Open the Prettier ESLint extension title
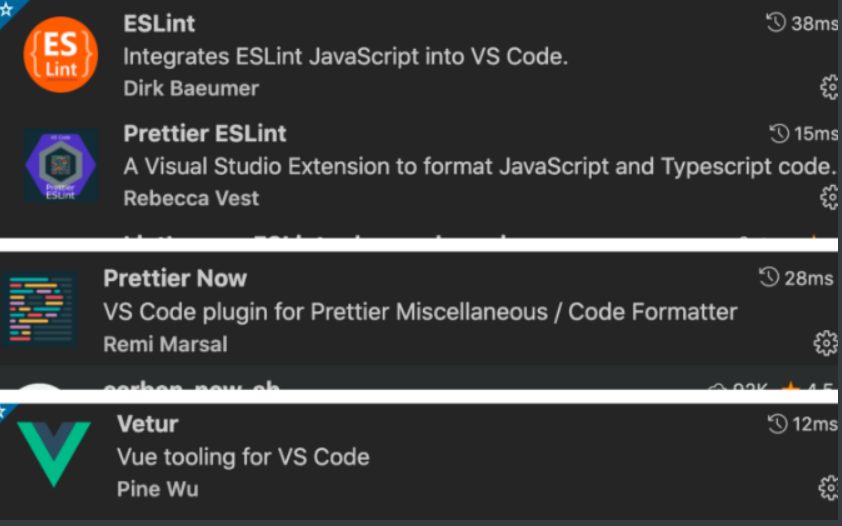This screenshot has width=842, height=526. pyautogui.click(x=205, y=134)
